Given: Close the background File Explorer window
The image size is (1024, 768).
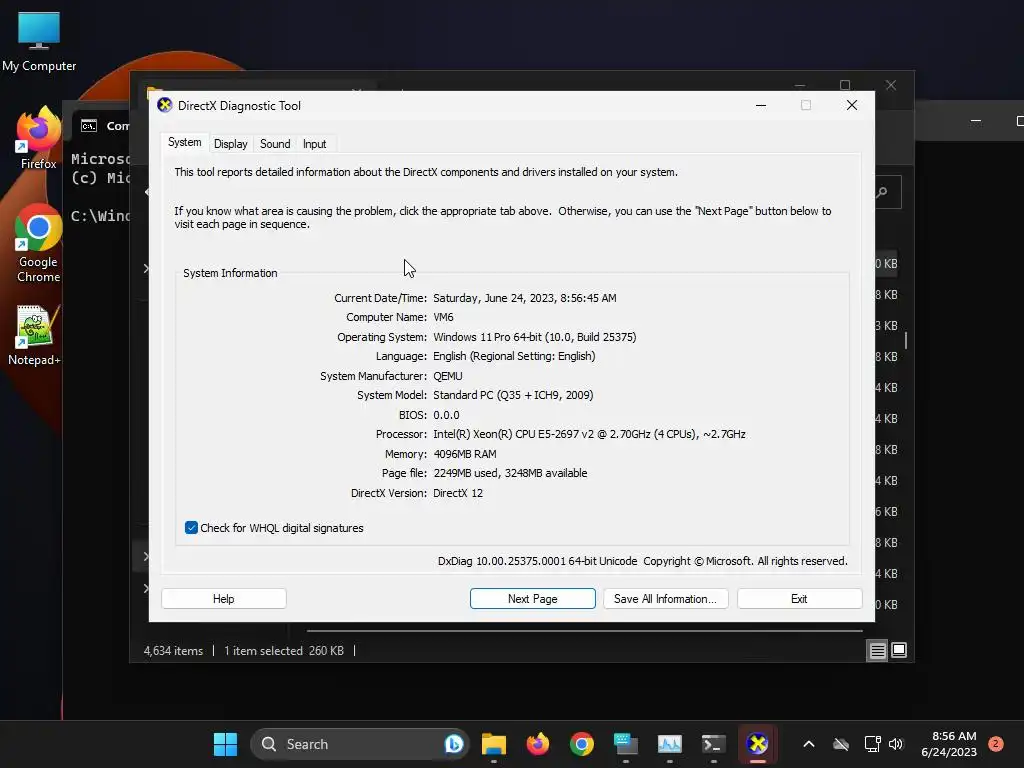Looking at the screenshot, I should click(891, 85).
